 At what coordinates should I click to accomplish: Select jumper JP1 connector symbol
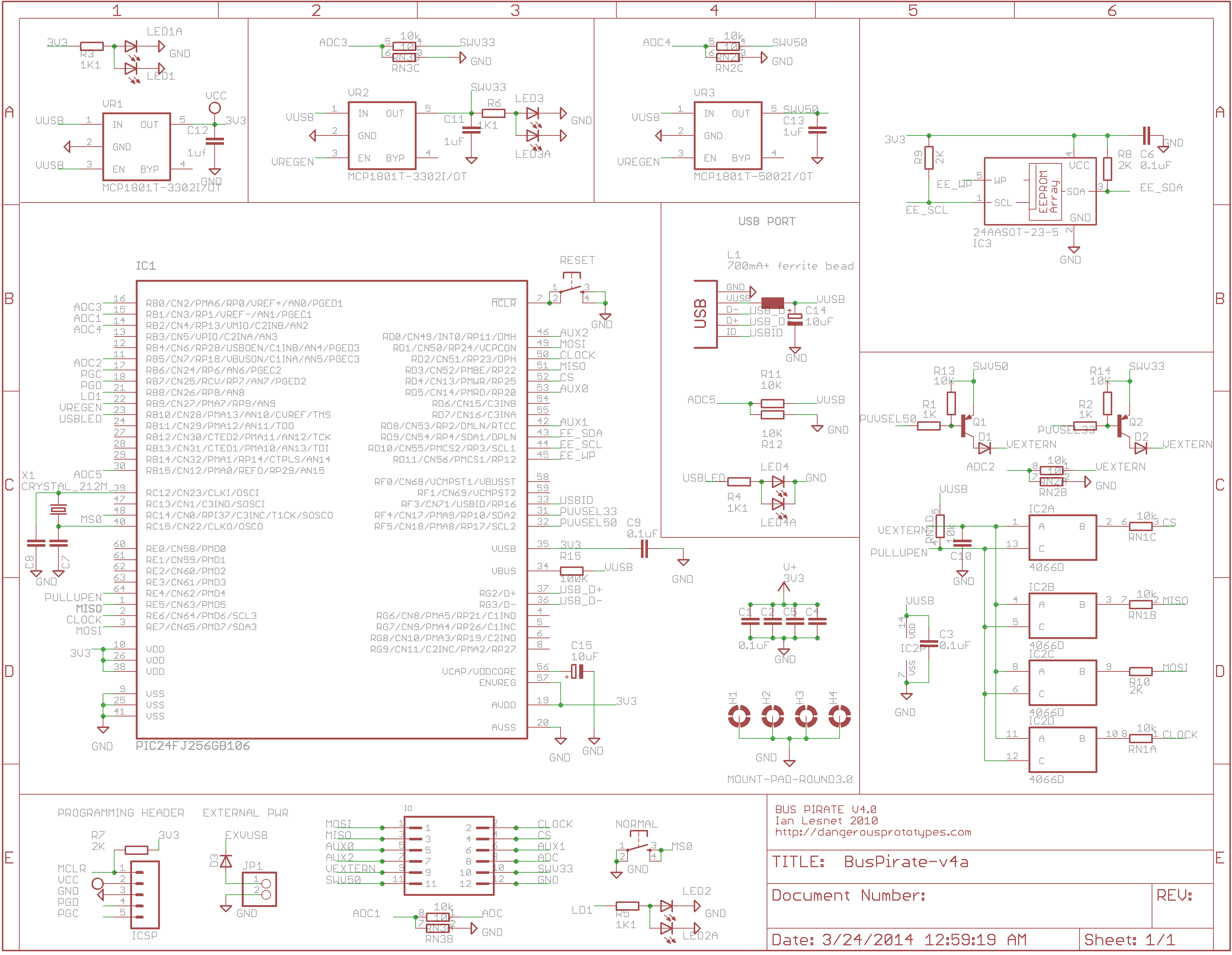point(260,889)
